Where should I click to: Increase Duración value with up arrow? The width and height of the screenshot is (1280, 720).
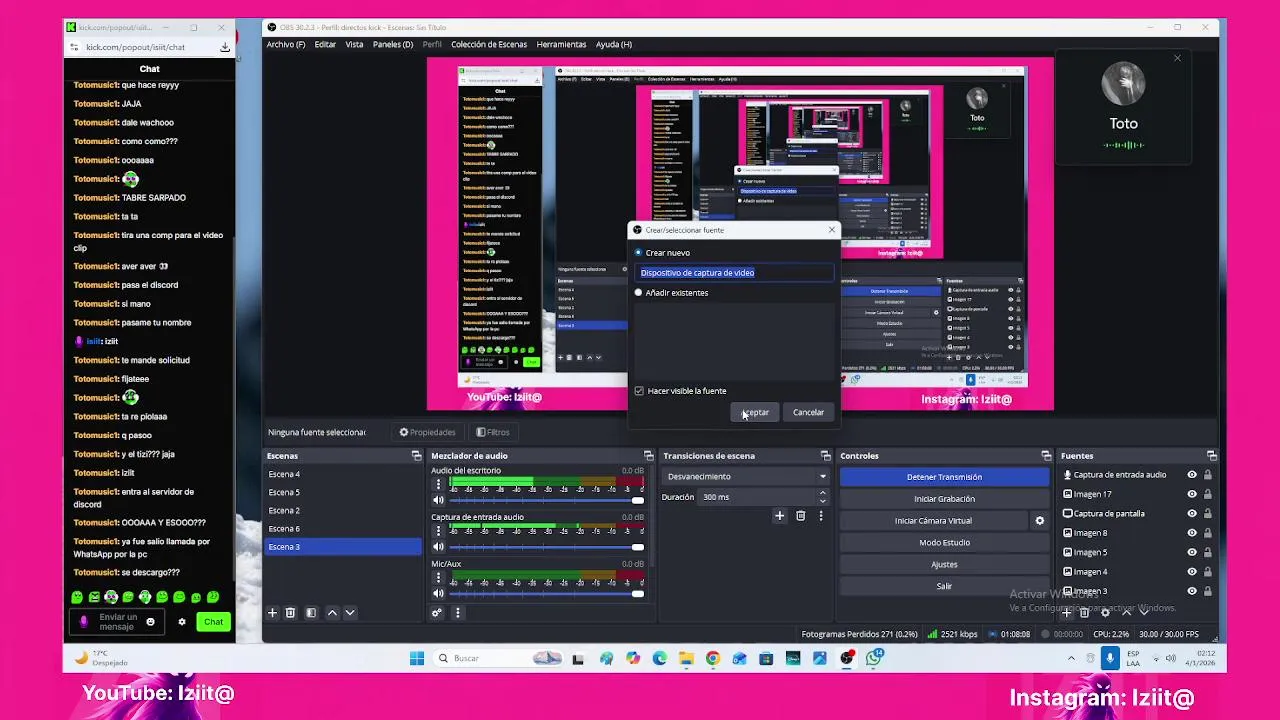coord(823,493)
